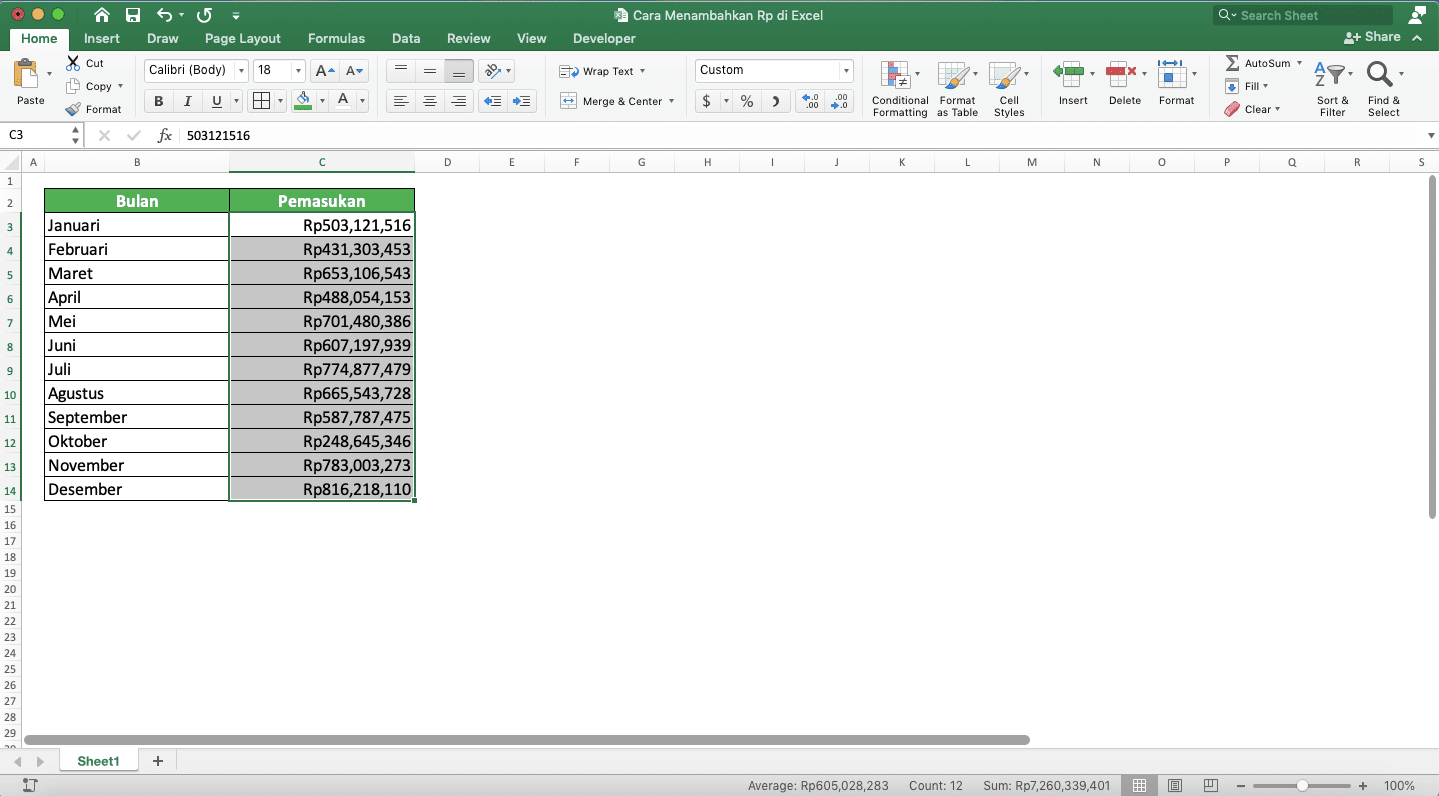The image size is (1439, 796).
Task: Open the font size dropdown
Action: tap(298, 71)
